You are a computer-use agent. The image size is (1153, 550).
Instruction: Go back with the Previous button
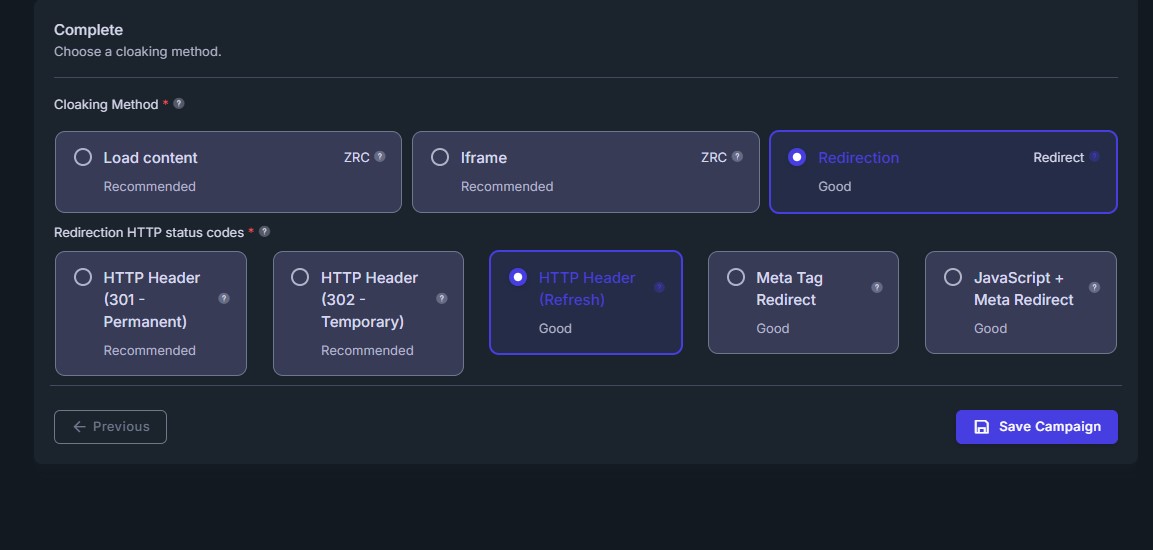pyautogui.click(x=110, y=427)
